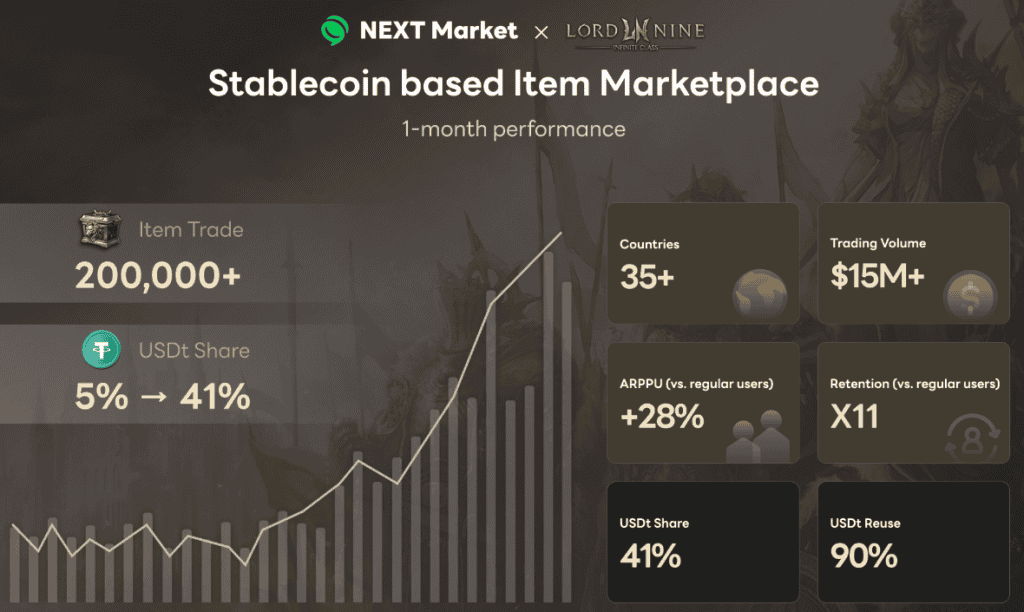Click the USDt Share 5% → 41% figure
This screenshot has width=1024, height=612.
162,397
